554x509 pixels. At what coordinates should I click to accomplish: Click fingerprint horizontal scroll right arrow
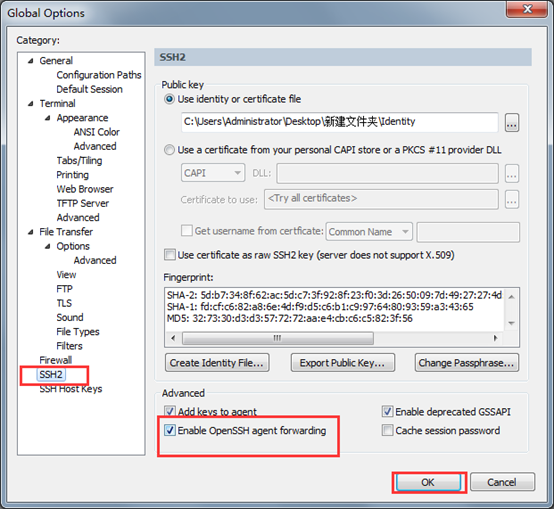(x=495, y=338)
